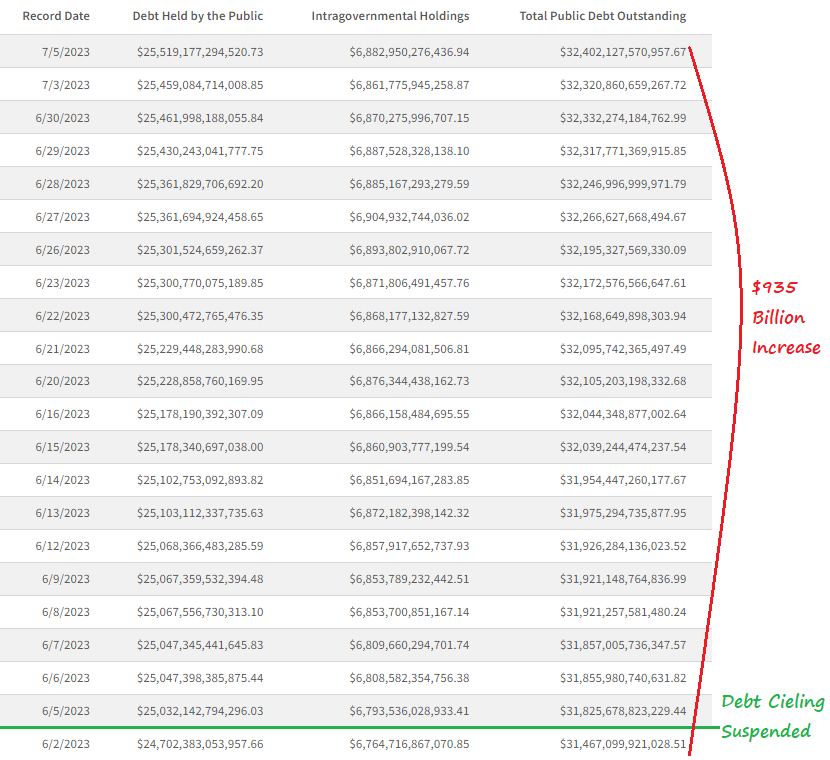The width and height of the screenshot is (830, 760).
Task: Select the 6/23/2023 record date cell
Action: tap(62, 283)
